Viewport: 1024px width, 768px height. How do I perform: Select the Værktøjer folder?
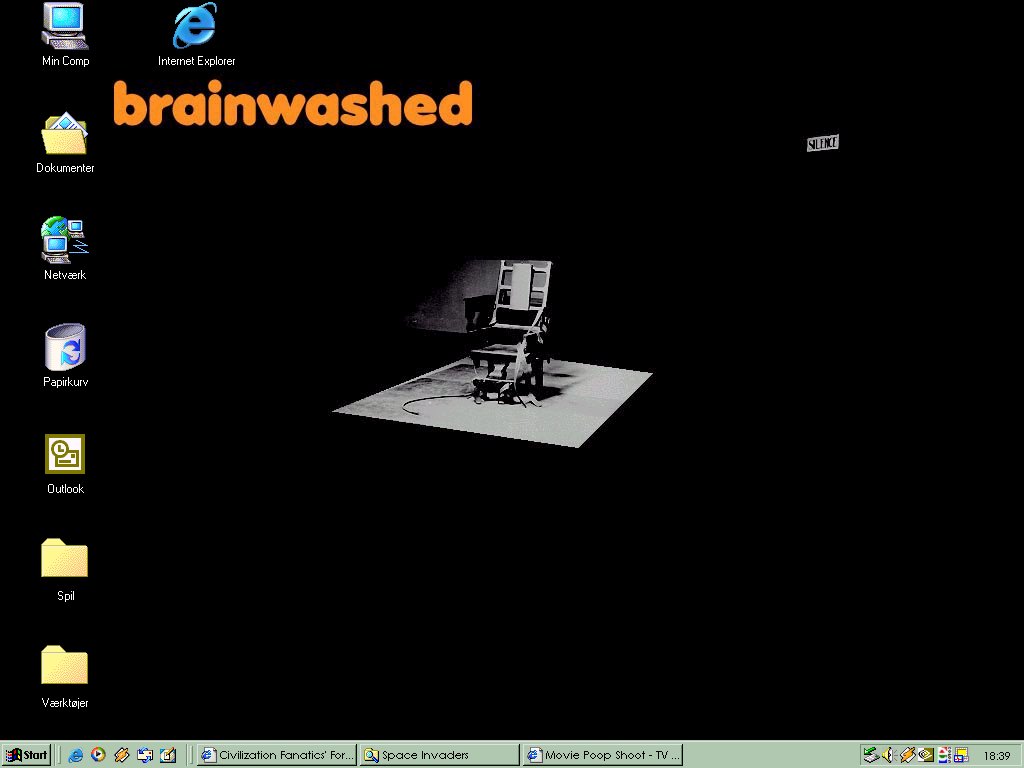coord(65,677)
